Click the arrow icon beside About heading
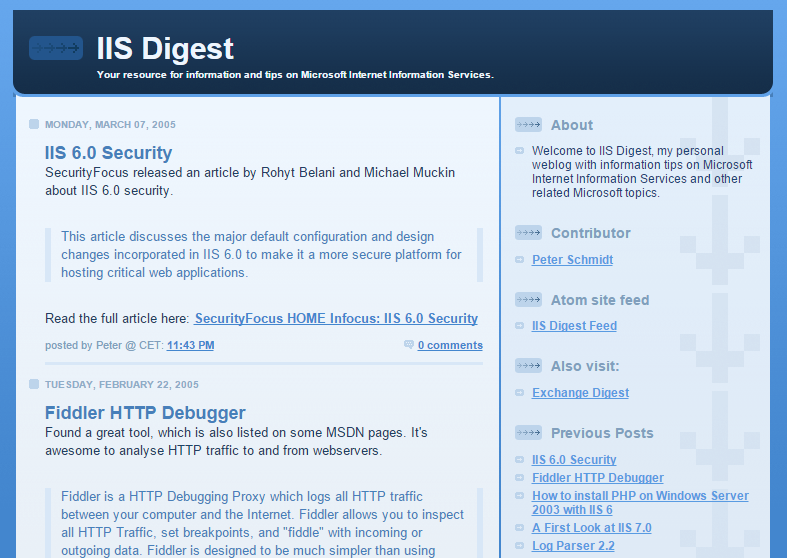Screen dimensions: 787x558 (x=528, y=124)
